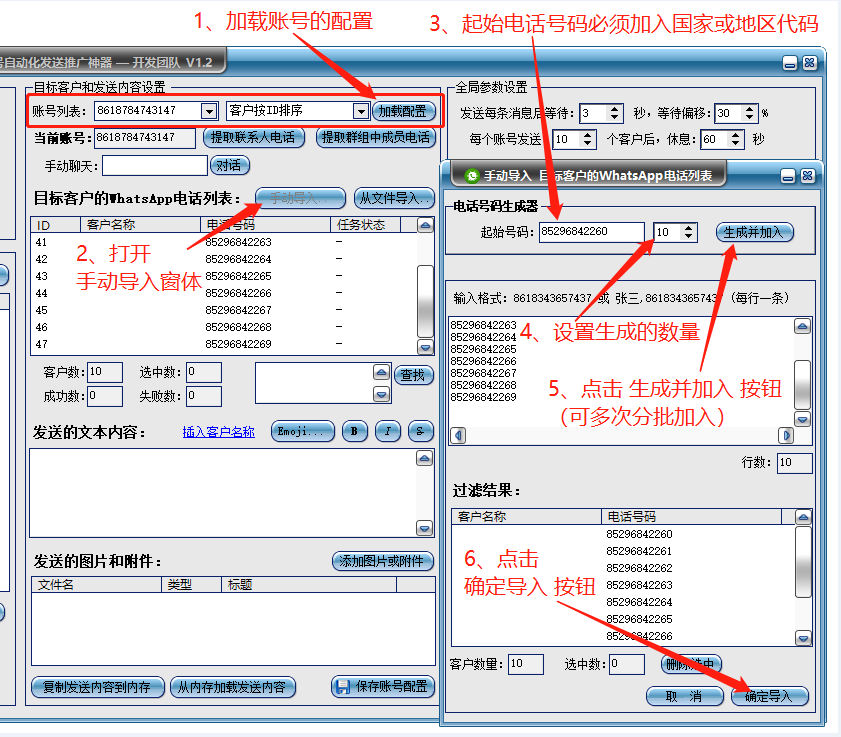The image size is (841, 737).
Task: Click the 加载配置 button
Action: click(x=403, y=111)
